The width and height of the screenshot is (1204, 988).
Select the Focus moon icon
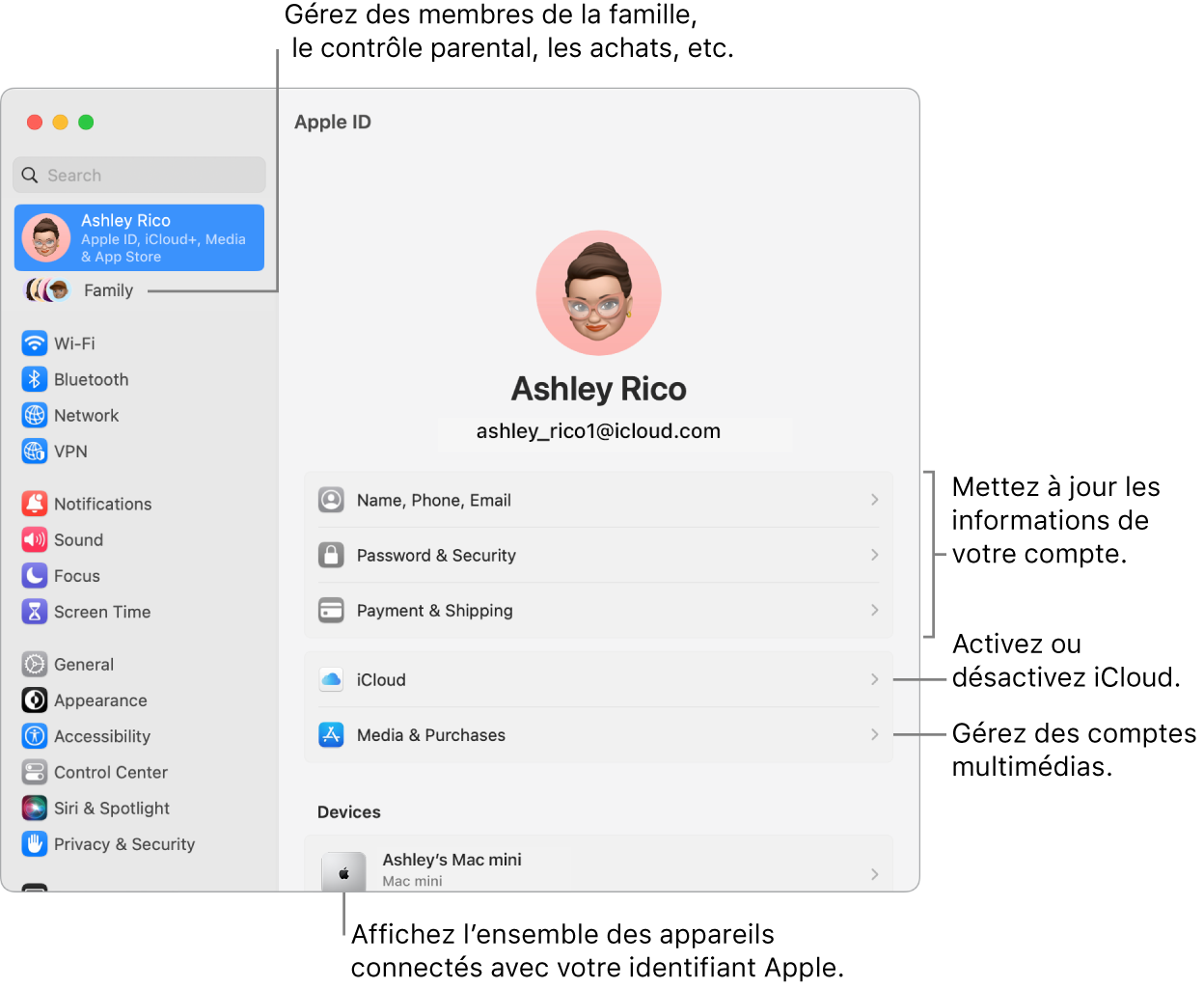pos(35,575)
